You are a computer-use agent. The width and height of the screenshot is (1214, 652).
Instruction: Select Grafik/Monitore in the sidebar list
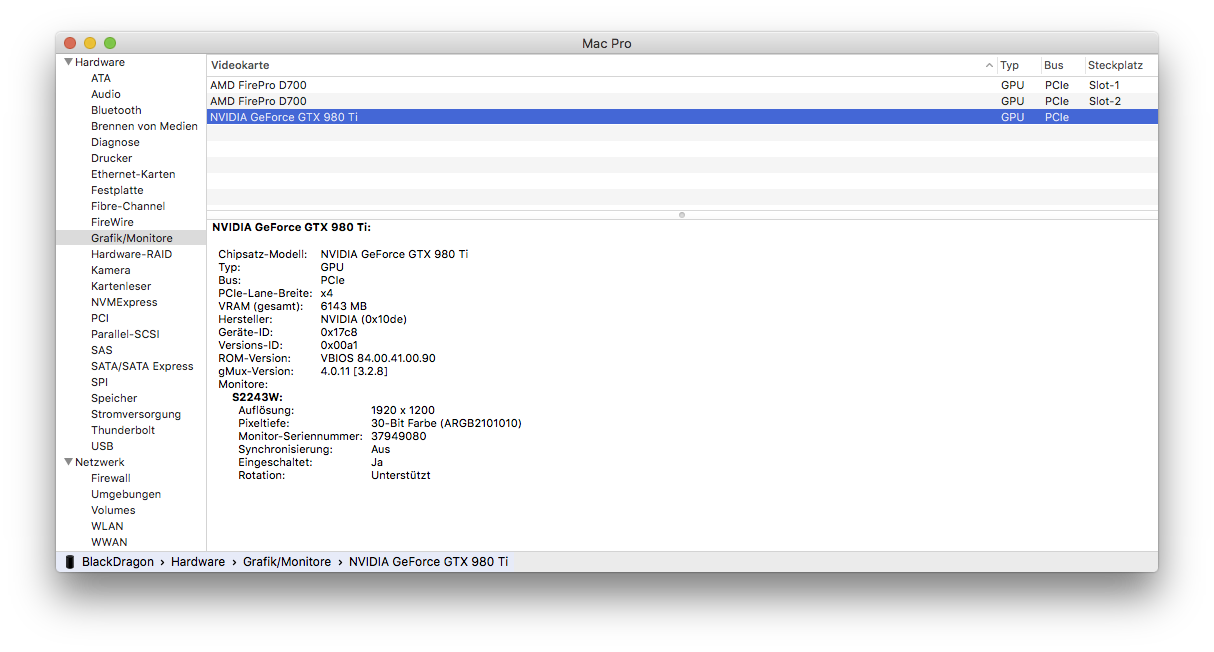131,238
